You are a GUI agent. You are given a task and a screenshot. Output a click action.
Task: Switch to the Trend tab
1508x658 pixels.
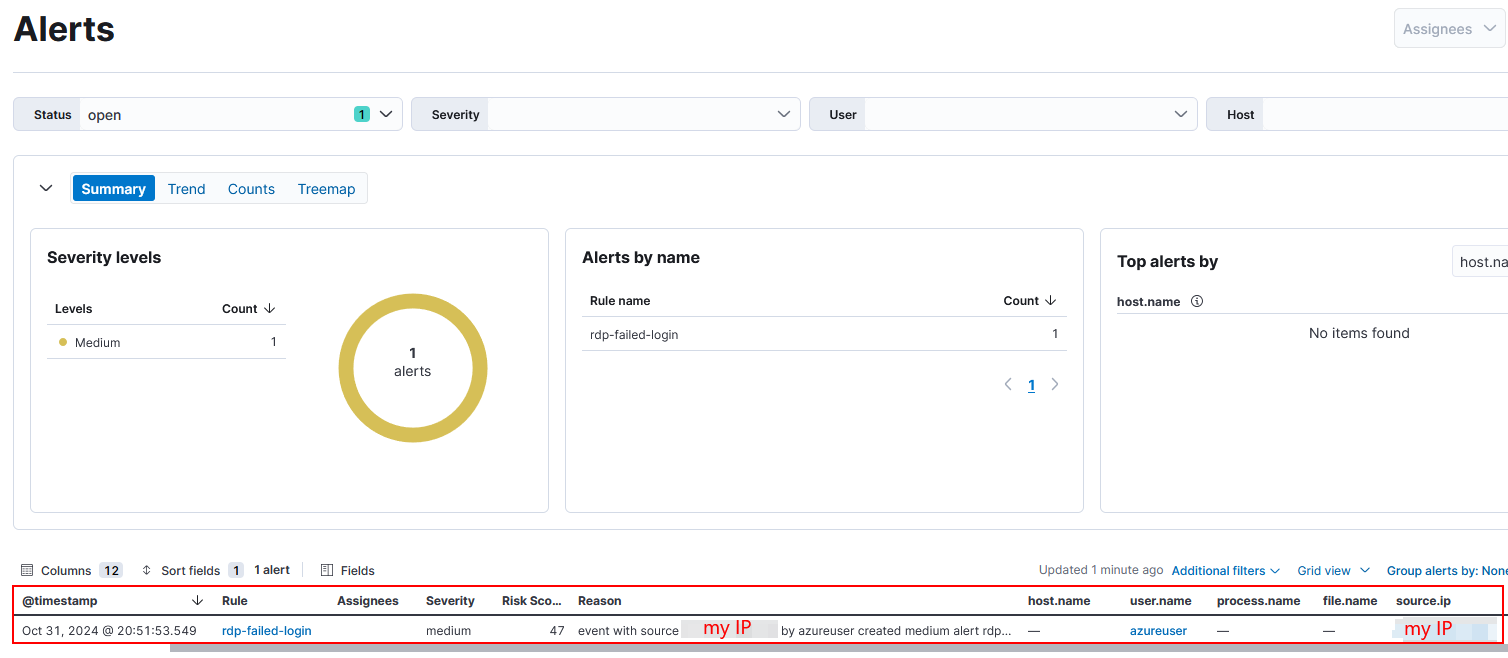(x=186, y=188)
